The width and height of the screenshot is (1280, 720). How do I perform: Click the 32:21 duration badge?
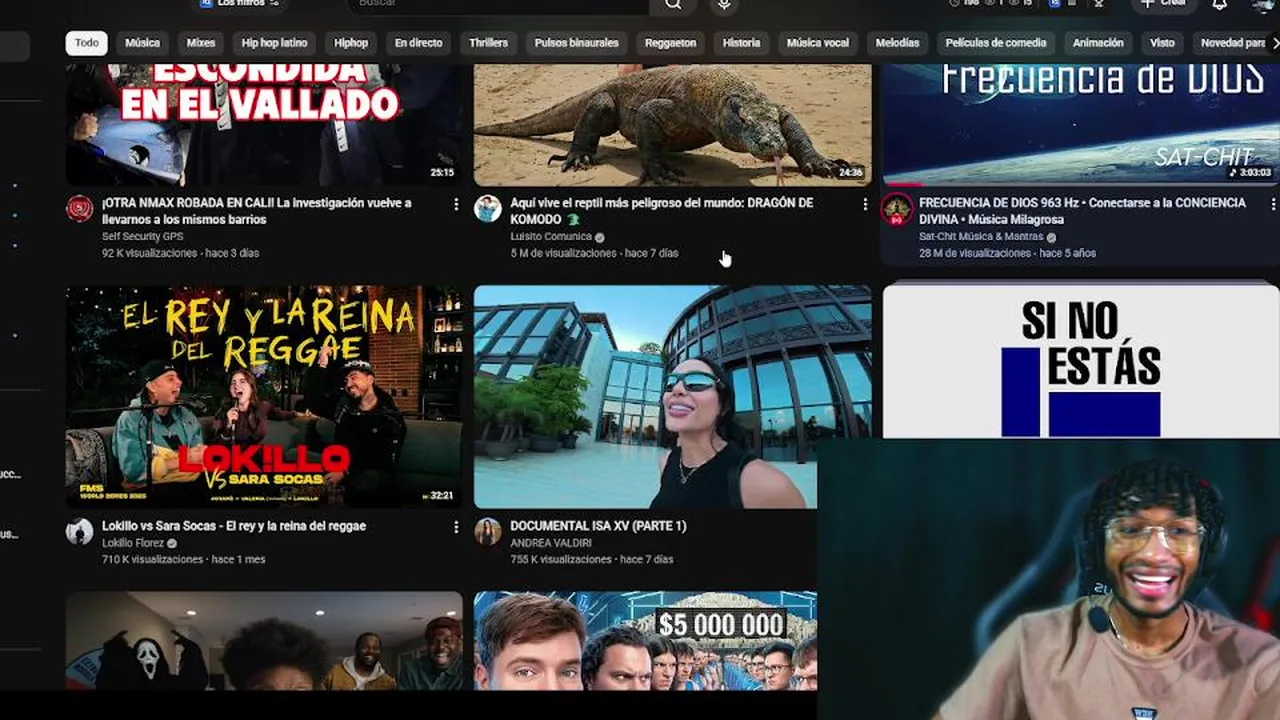click(x=440, y=495)
